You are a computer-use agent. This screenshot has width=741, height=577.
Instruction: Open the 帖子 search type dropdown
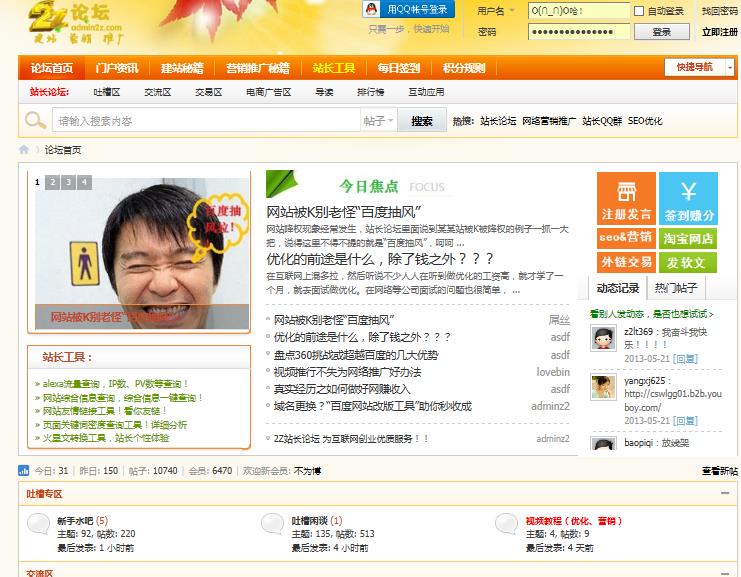point(379,121)
